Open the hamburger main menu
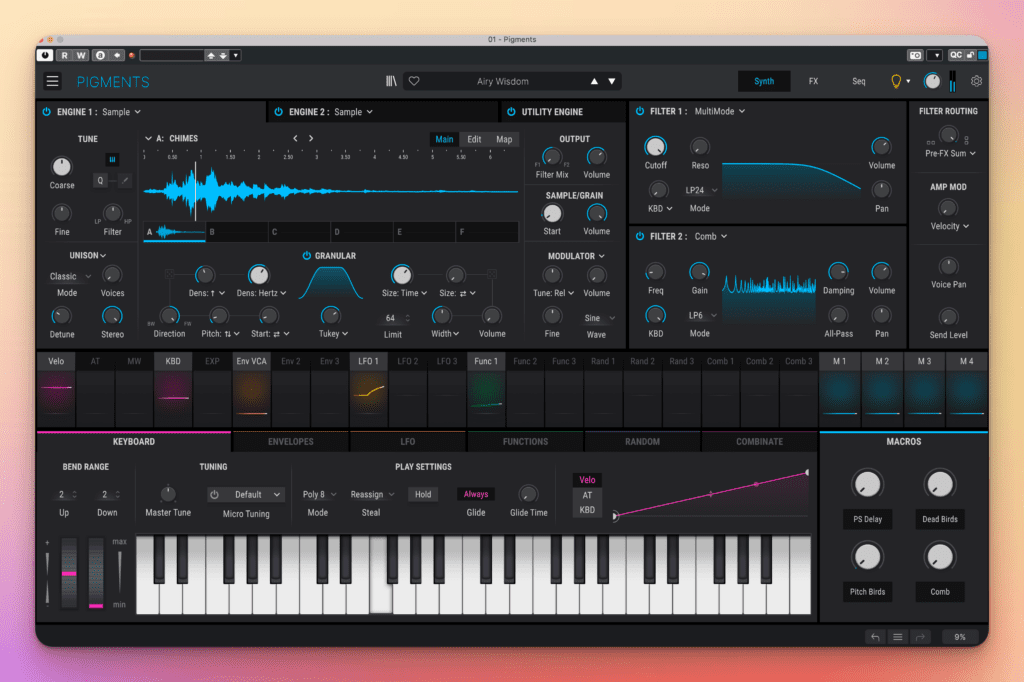 coord(52,81)
